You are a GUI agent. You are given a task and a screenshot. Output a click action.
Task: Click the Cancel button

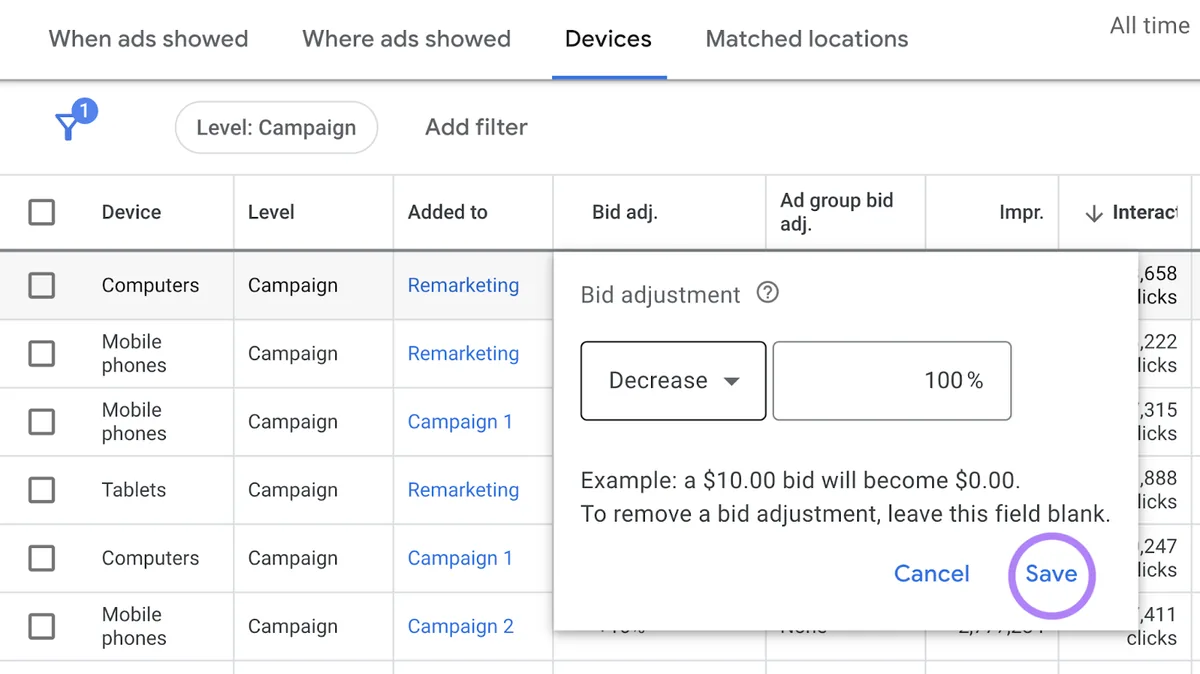point(931,574)
